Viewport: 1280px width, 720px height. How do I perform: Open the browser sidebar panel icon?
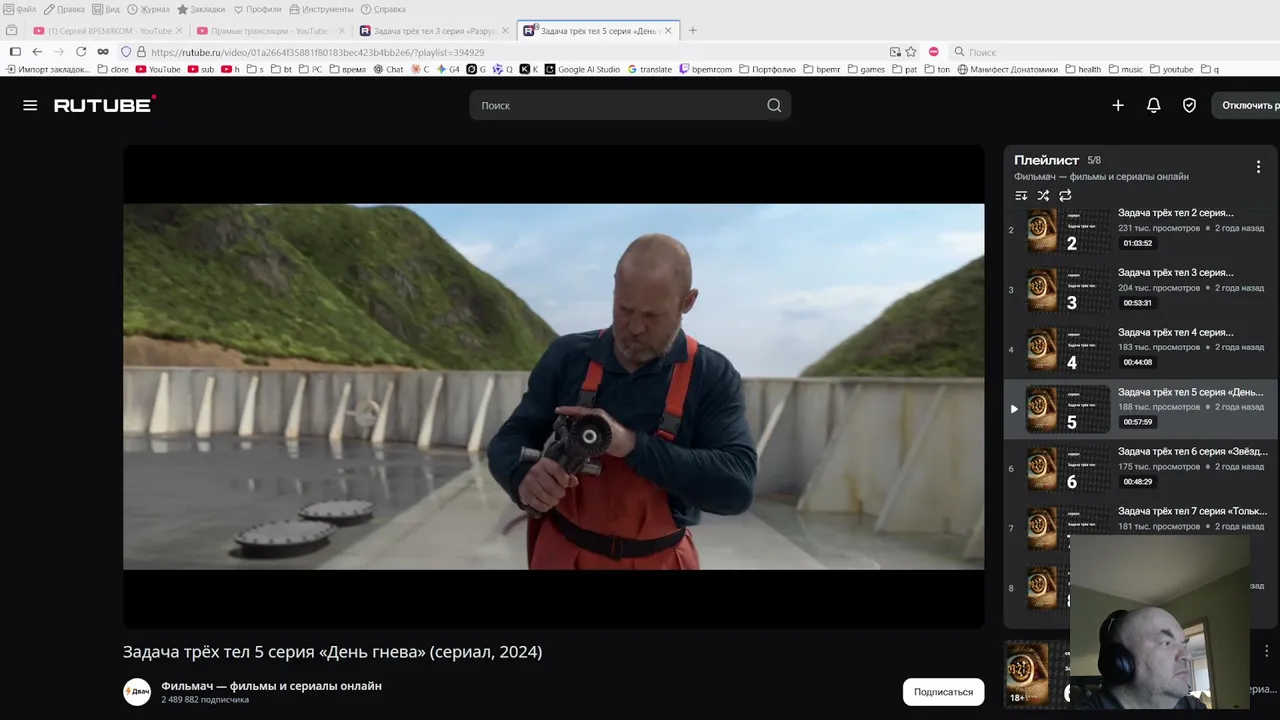pyautogui.click(x=15, y=52)
